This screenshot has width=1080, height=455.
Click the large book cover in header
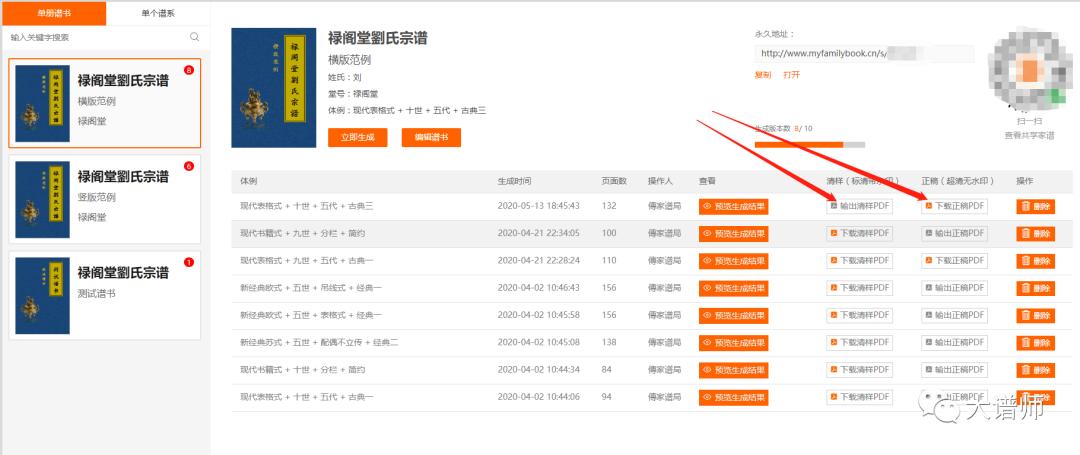[273, 88]
